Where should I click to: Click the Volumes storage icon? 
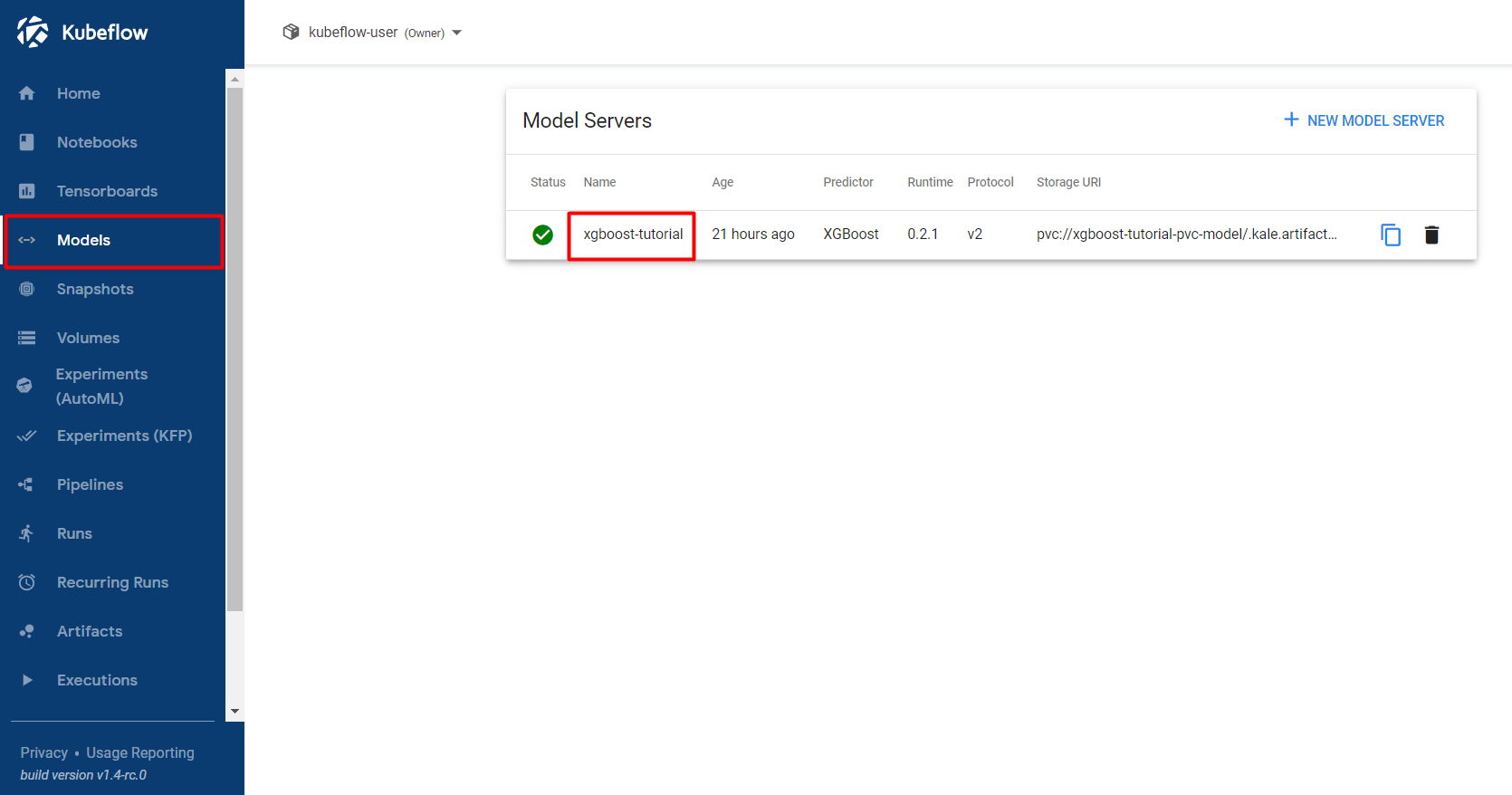pos(27,338)
